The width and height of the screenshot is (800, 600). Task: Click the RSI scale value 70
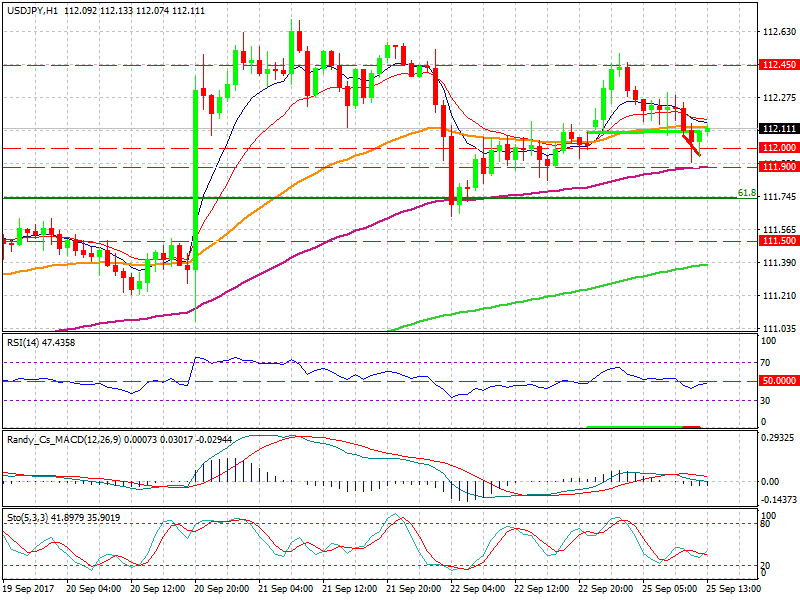[x=766, y=364]
